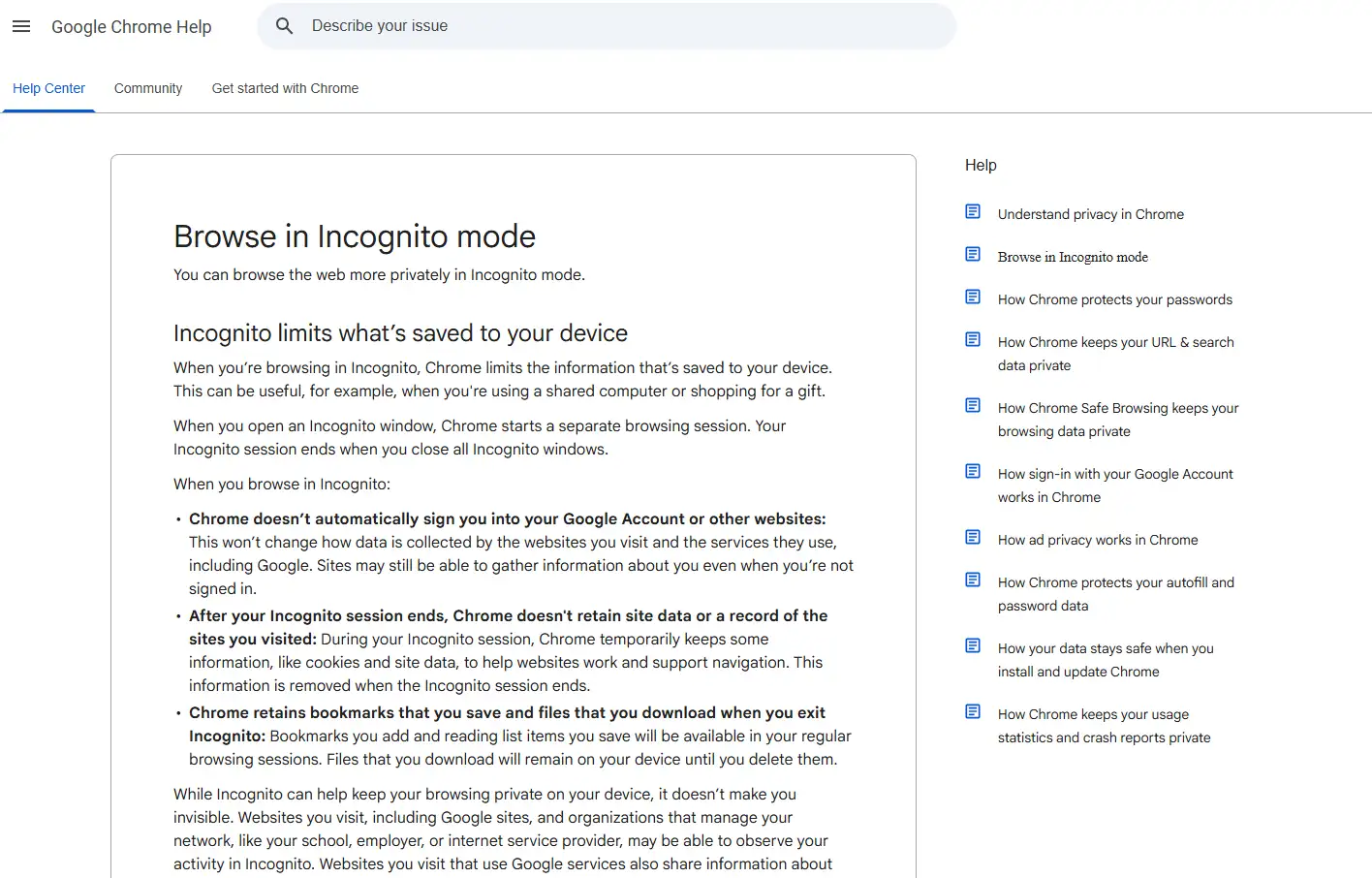
Task: Click the sidebar Help heading
Action: [981, 165]
